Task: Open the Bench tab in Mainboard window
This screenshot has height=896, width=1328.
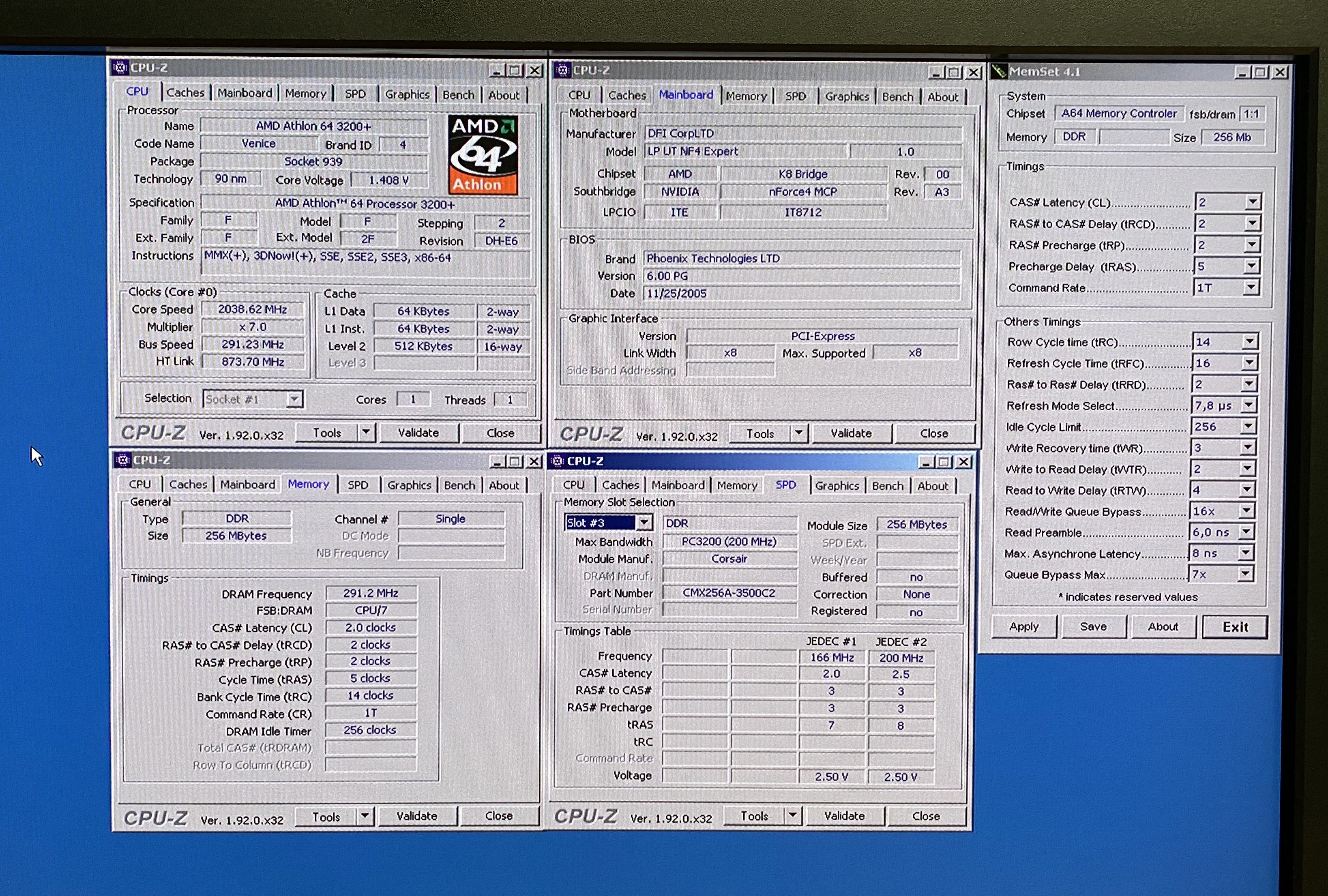Action: point(897,96)
